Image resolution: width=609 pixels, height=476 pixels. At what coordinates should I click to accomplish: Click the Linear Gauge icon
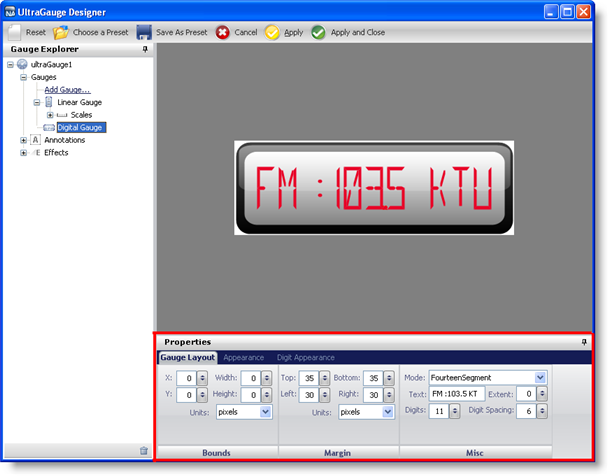[x=49, y=102]
